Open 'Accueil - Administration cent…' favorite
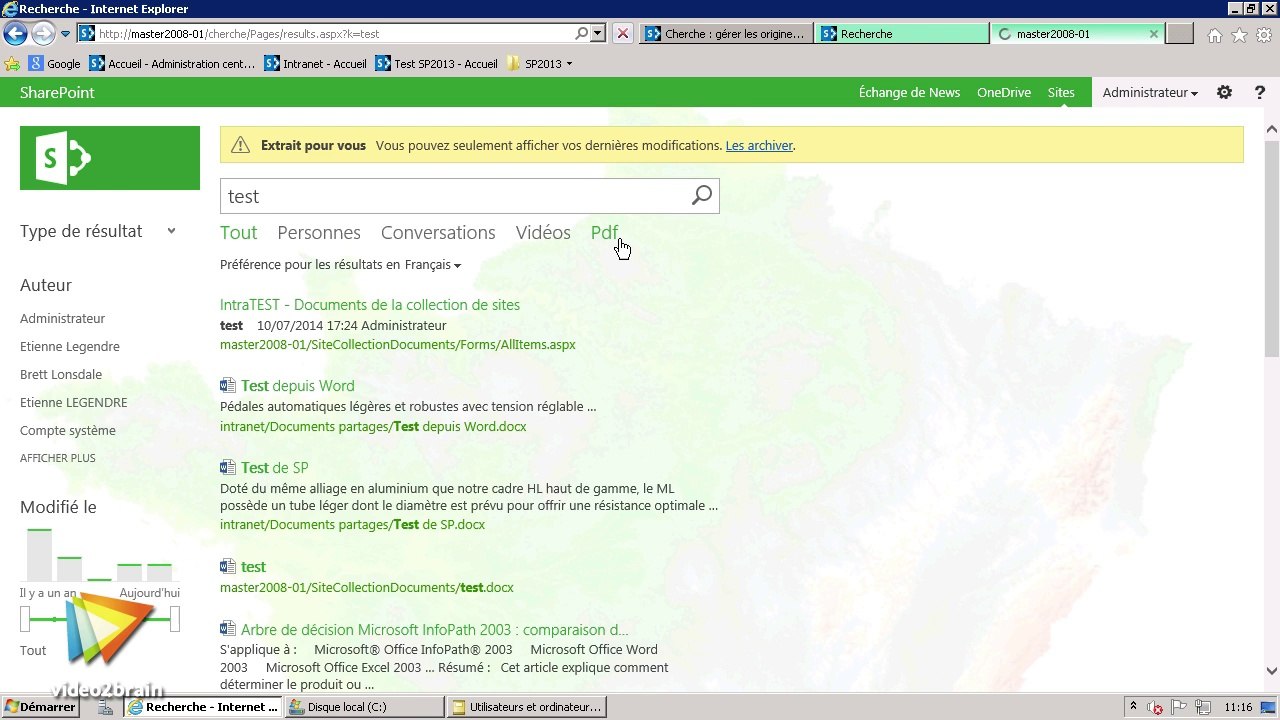The height and width of the screenshot is (720, 1280). [172, 64]
